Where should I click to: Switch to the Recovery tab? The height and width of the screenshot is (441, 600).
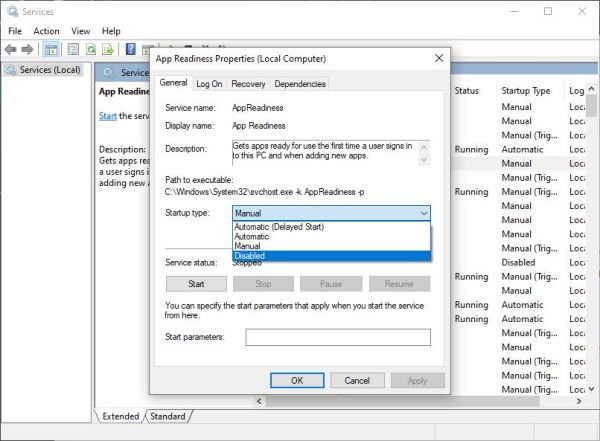click(248, 84)
